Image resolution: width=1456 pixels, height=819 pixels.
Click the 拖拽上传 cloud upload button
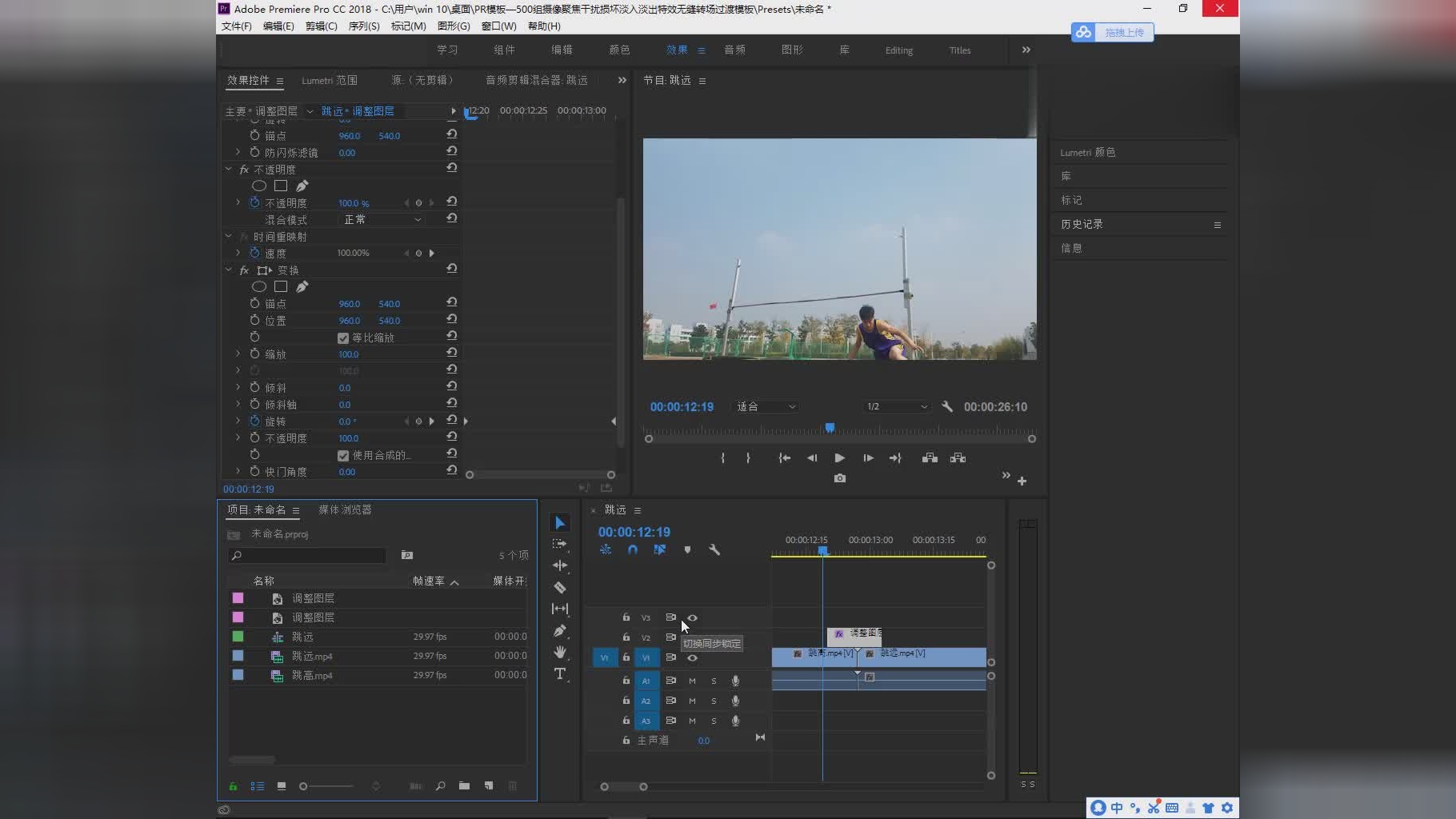click(x=1113, y=32)
